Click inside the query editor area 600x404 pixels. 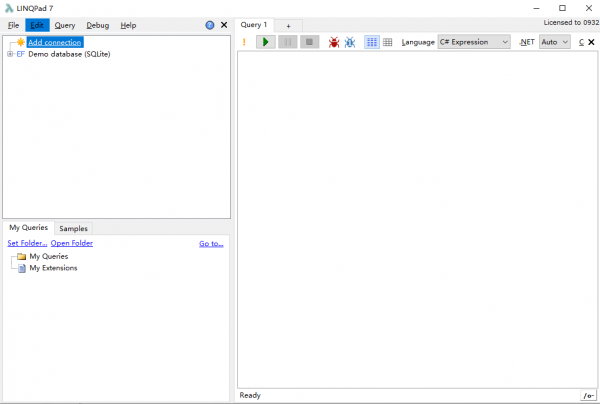[417, 220]
